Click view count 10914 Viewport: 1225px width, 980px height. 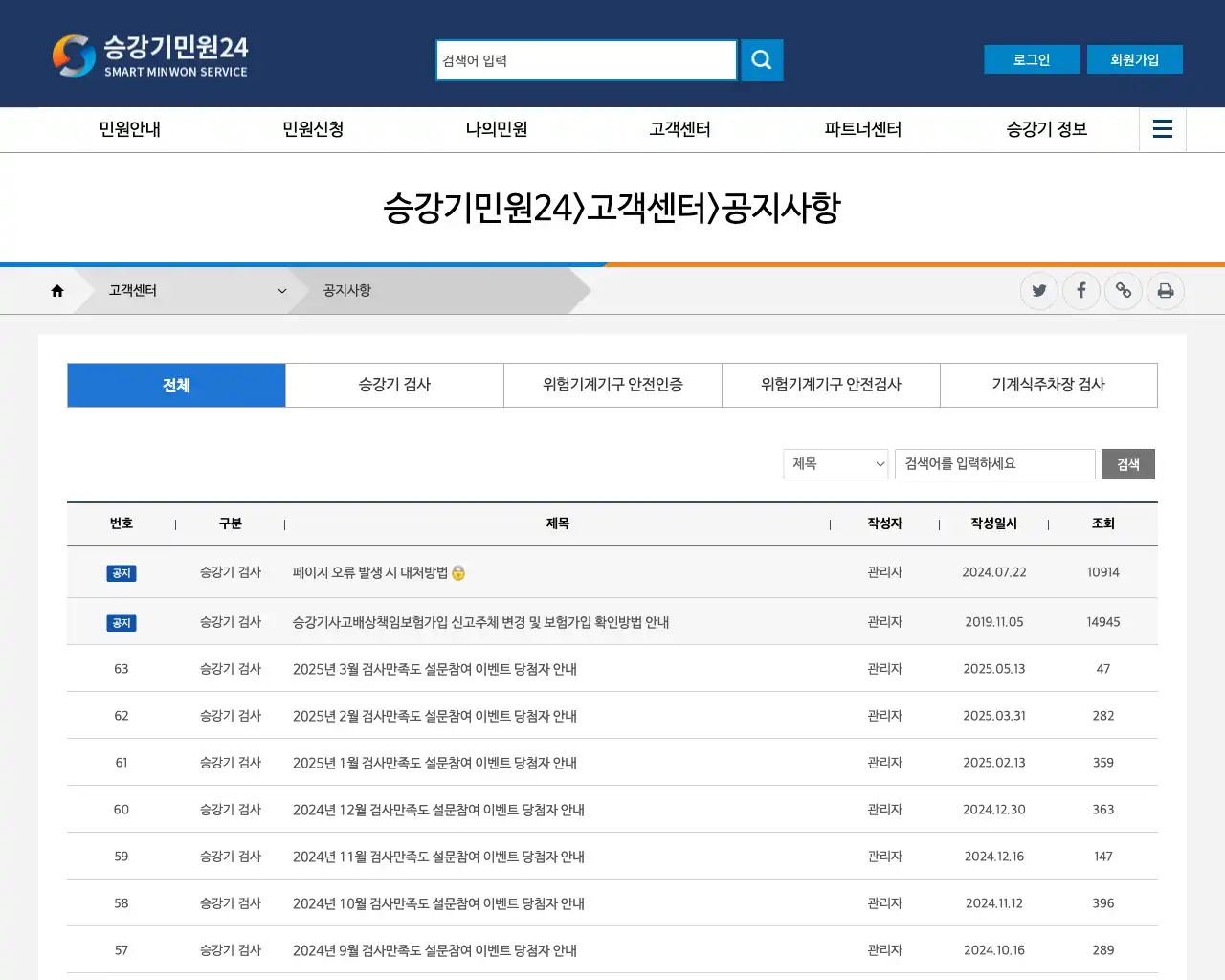click(x=1103, y=572)
